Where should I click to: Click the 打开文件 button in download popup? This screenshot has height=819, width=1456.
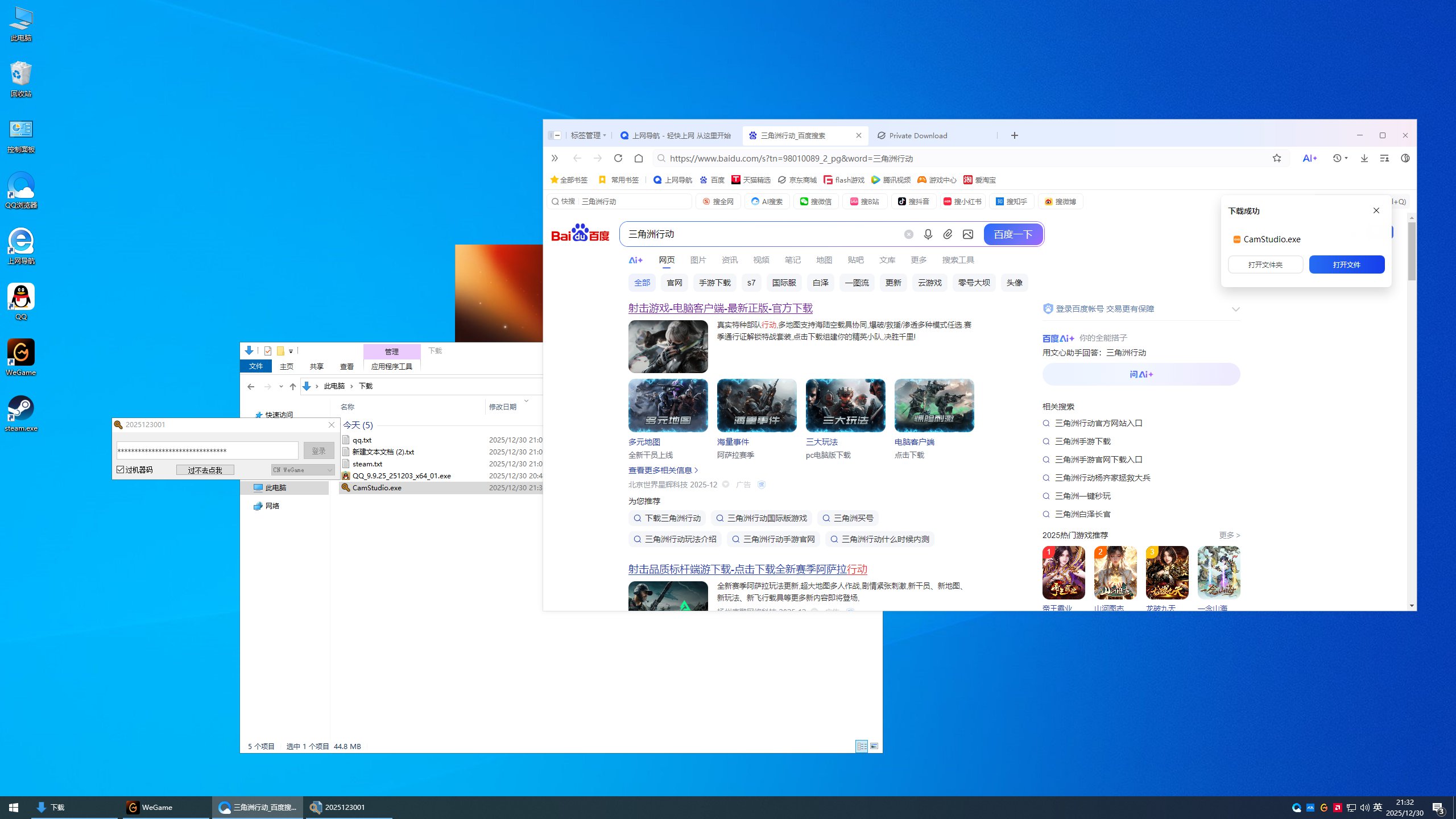pos(1346,264)
